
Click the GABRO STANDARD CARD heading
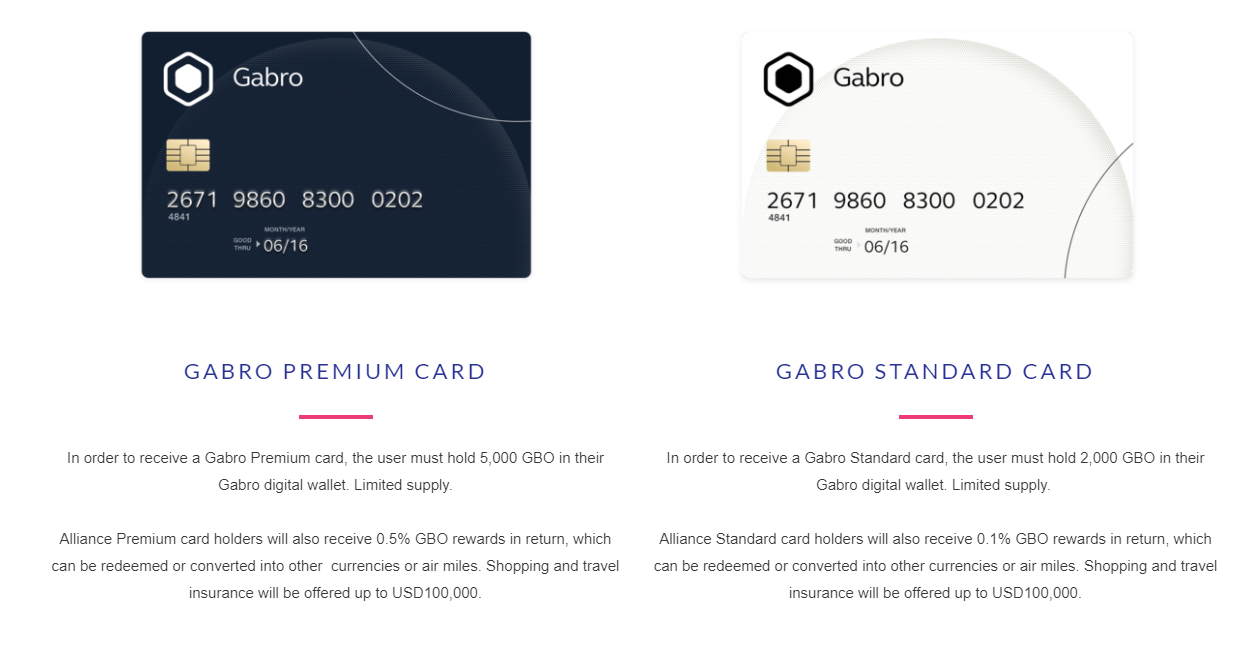click(x=935, y=372)
